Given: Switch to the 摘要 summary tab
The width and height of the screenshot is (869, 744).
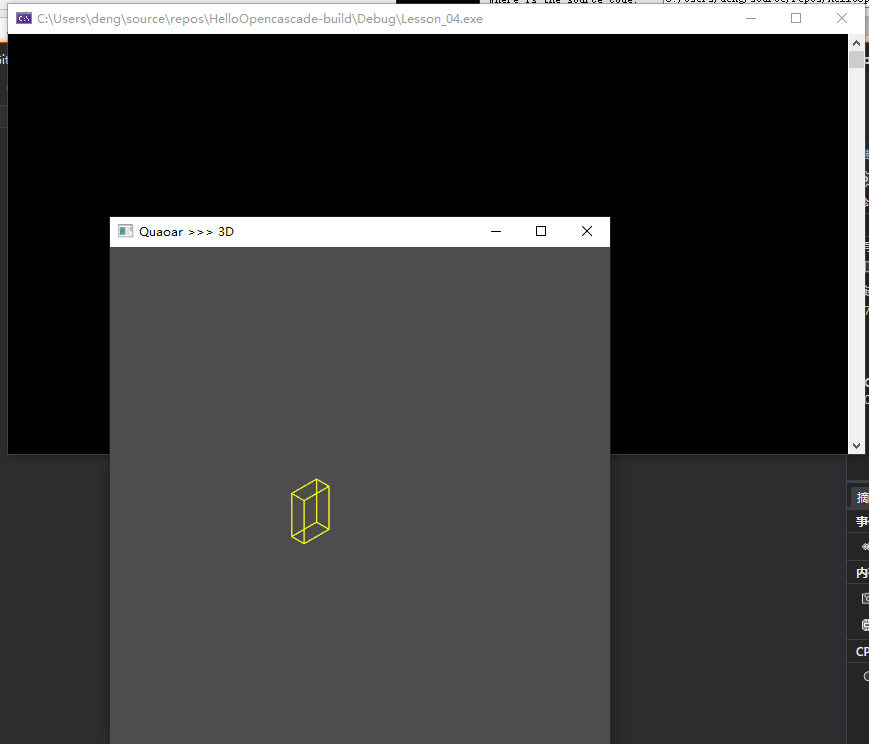Looking at the screenshot, I should (860, 497).
